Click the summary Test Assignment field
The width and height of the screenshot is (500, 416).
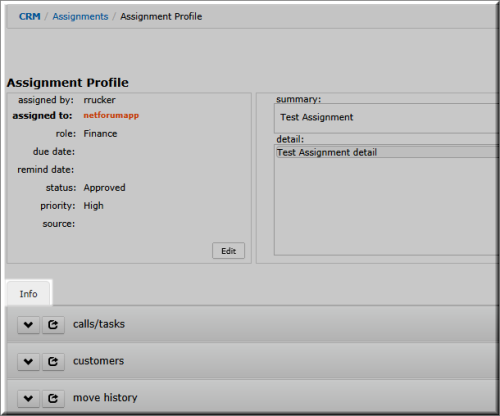[x=387, y=118]
